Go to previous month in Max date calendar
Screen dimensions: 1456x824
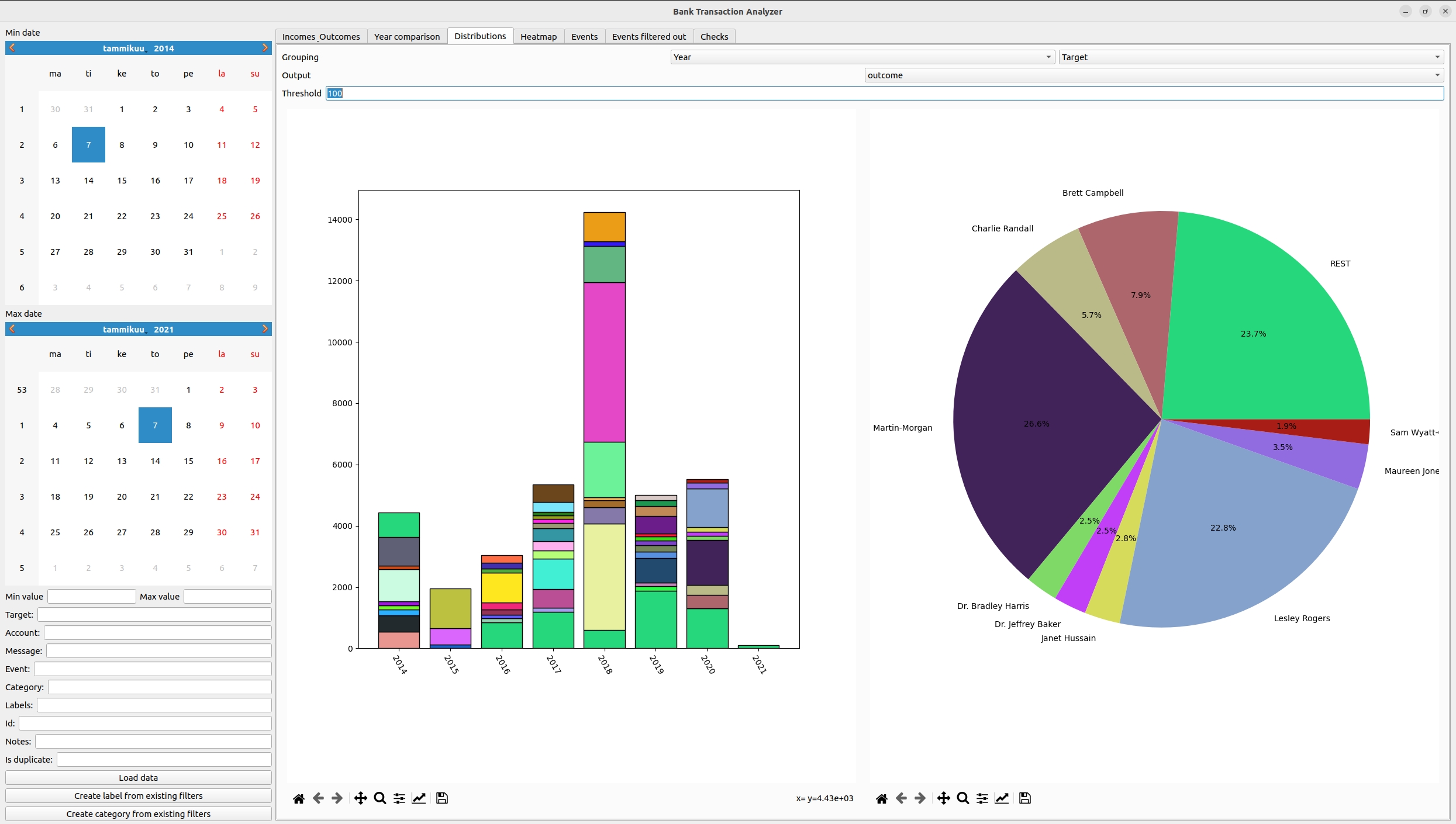pos(12,329)
